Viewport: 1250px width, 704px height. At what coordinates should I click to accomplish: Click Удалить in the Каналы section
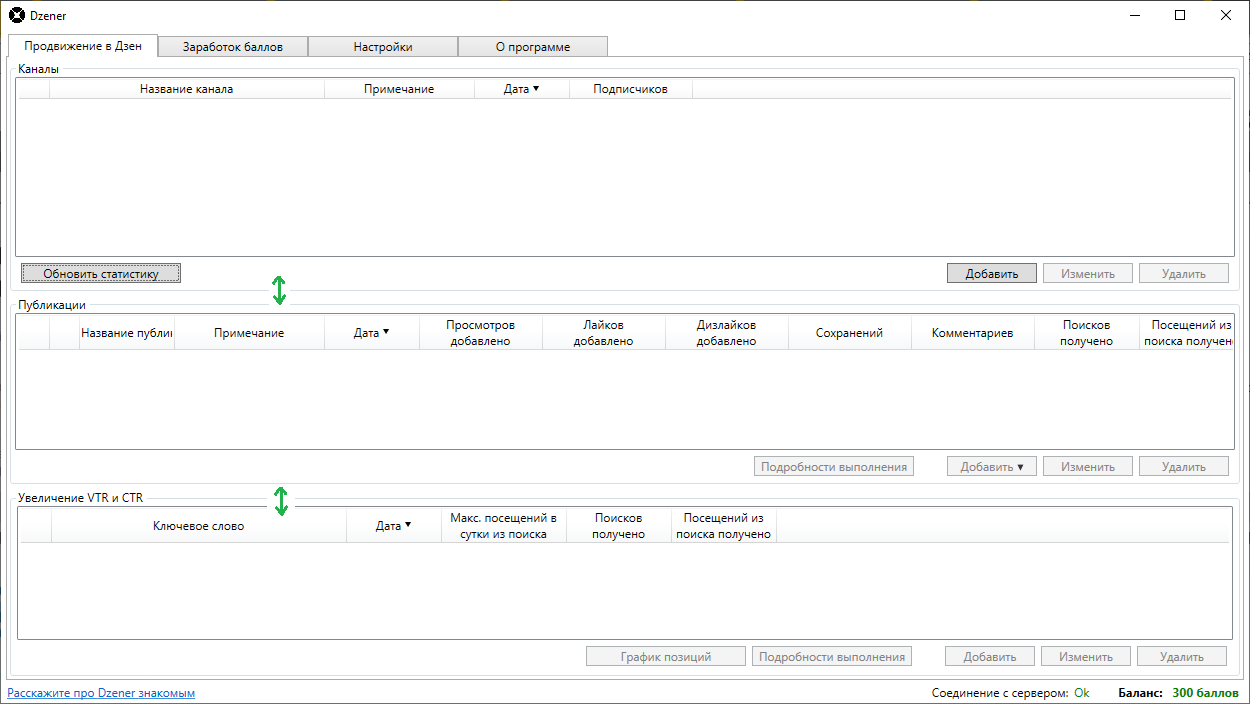[1184, 273]
